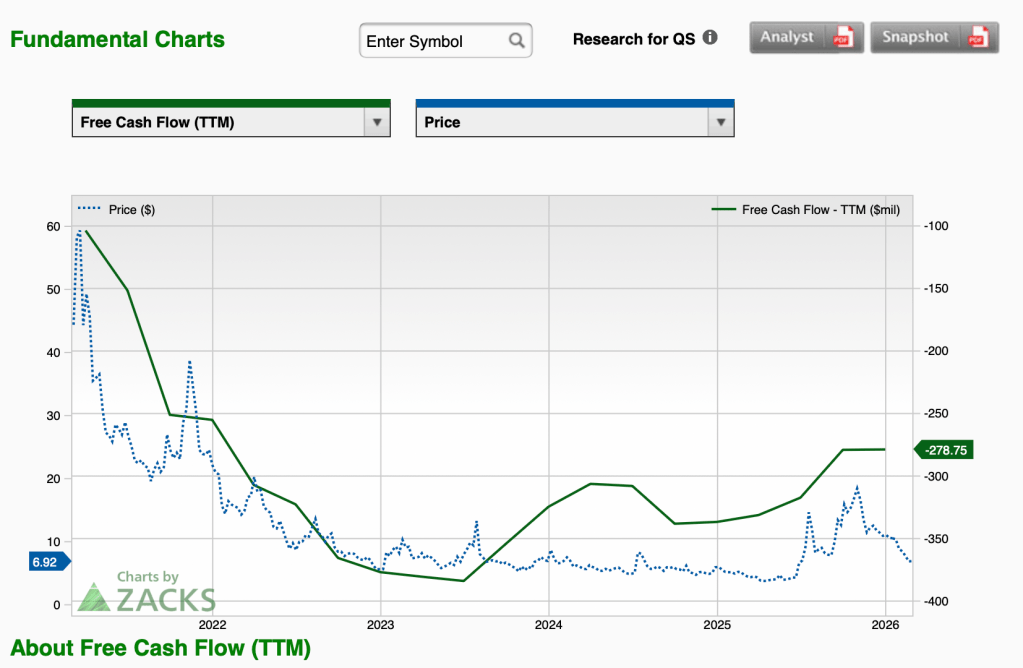The width and height of the screenshot is (1023, 668).
Task: Click the PDF icon on the Snapshot button
Action: tap(977, 37)
